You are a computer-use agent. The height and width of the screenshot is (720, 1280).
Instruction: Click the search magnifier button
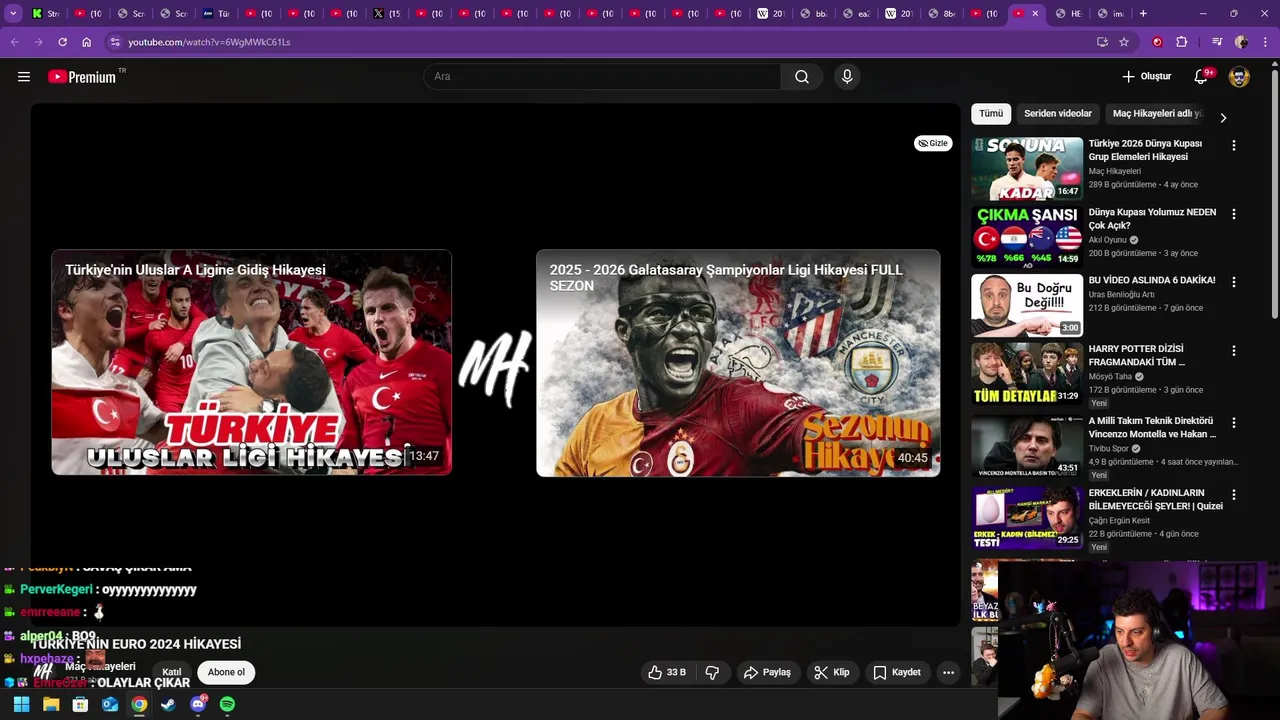(802, 77)
